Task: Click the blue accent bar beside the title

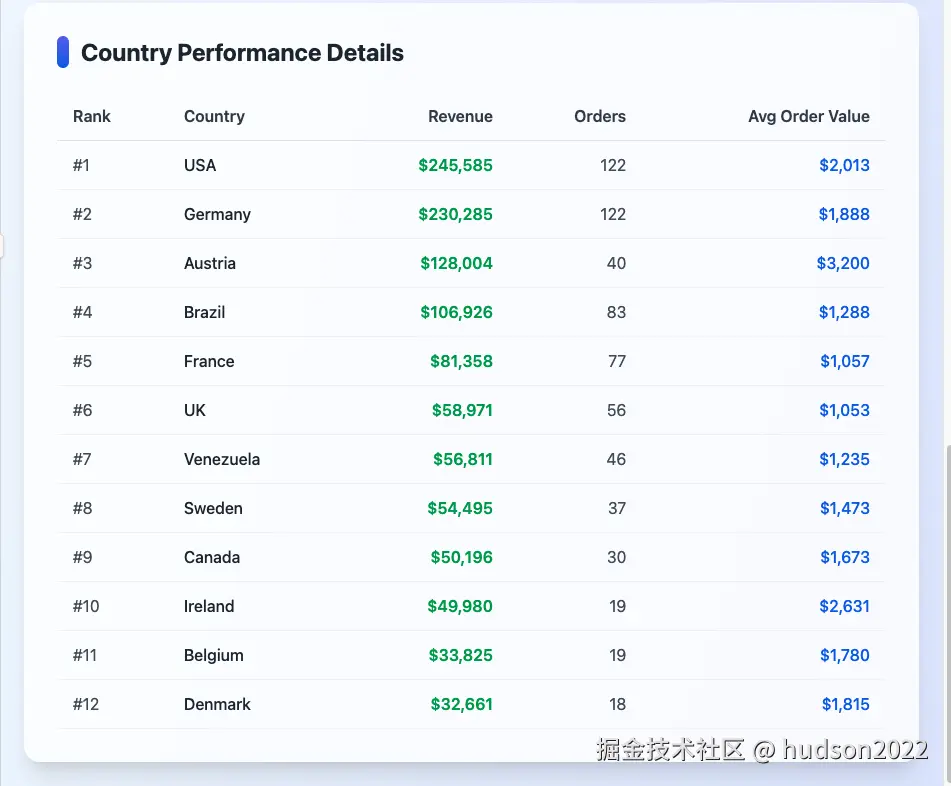Action: coord(63,53)
